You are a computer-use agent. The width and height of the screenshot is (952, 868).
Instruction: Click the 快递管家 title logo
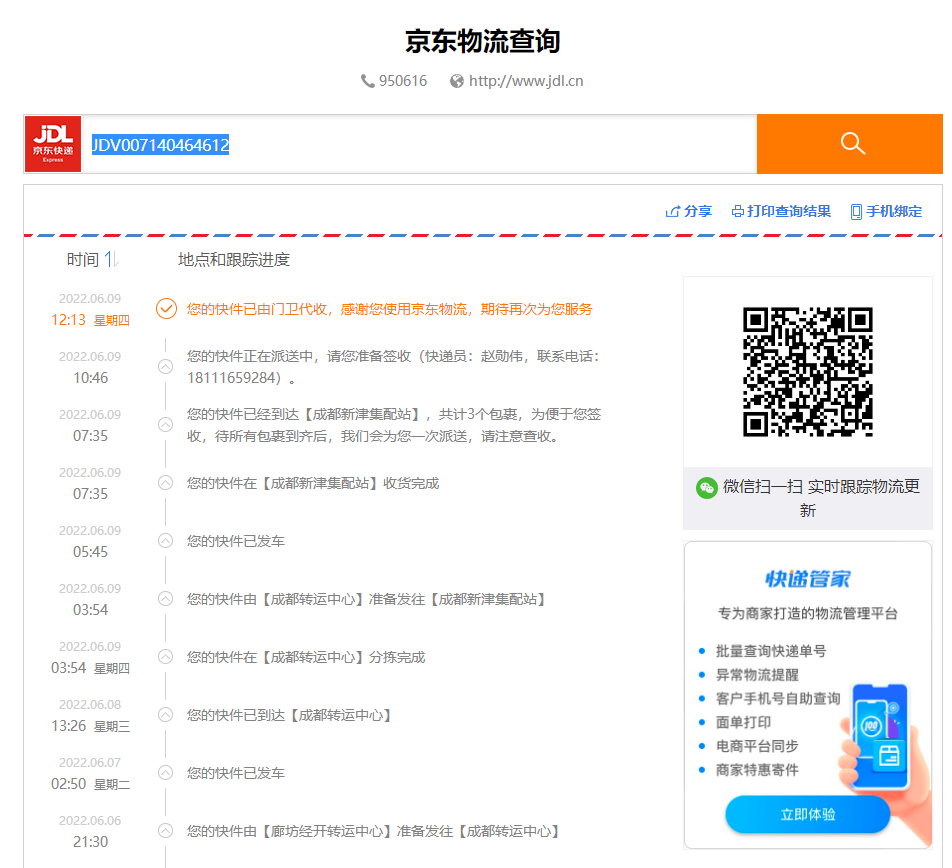pos(808,579)
